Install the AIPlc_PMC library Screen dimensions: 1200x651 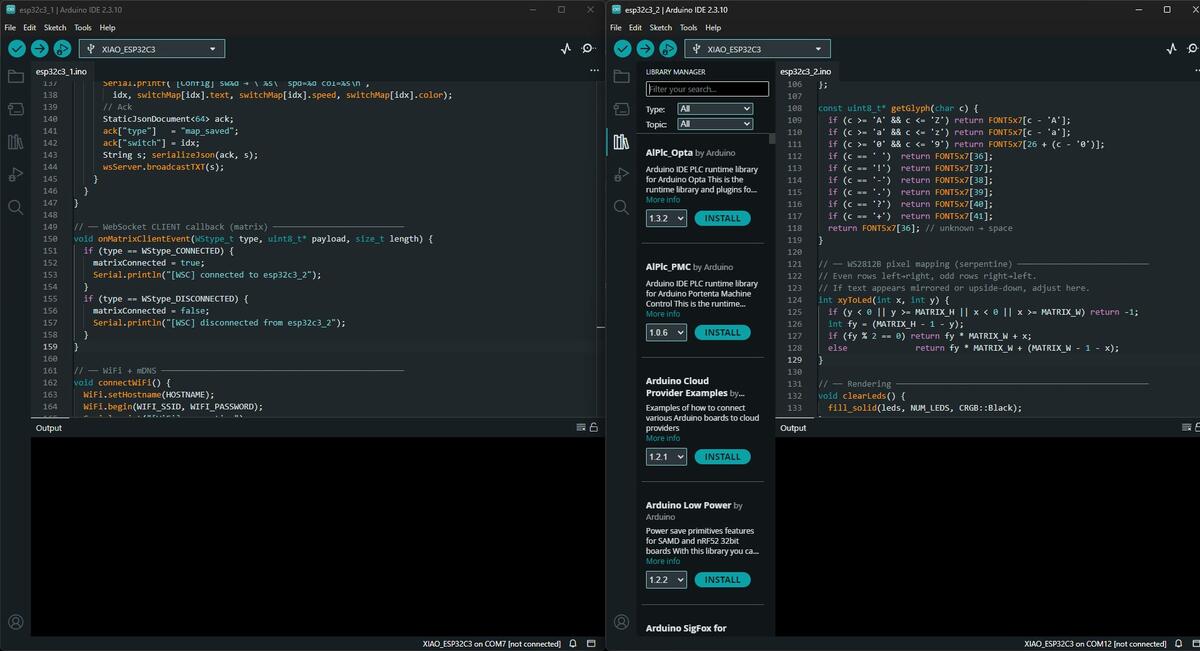click(x=722, y=332)
